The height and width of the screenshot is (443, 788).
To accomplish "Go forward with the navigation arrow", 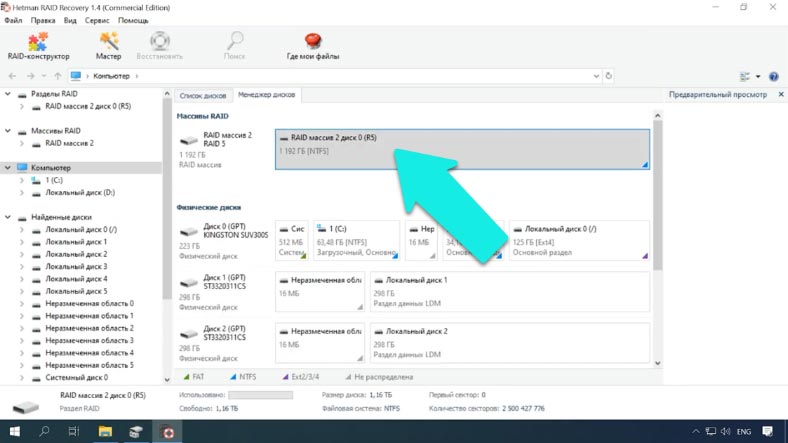I will (x=30, y=76).
